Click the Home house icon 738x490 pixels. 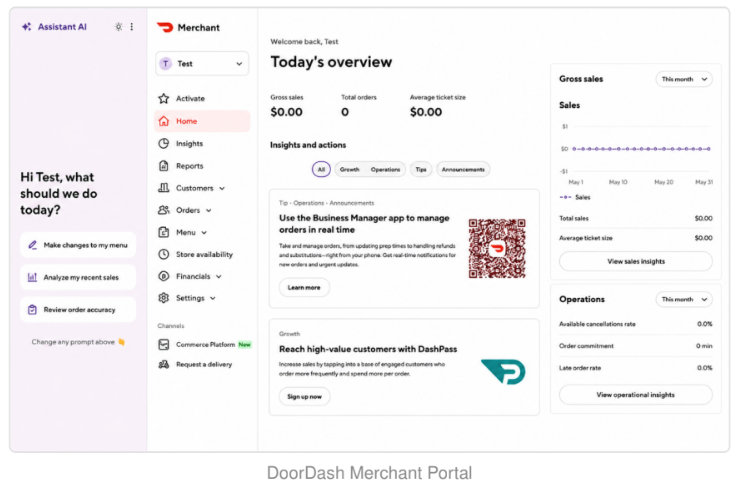[163, 121]
